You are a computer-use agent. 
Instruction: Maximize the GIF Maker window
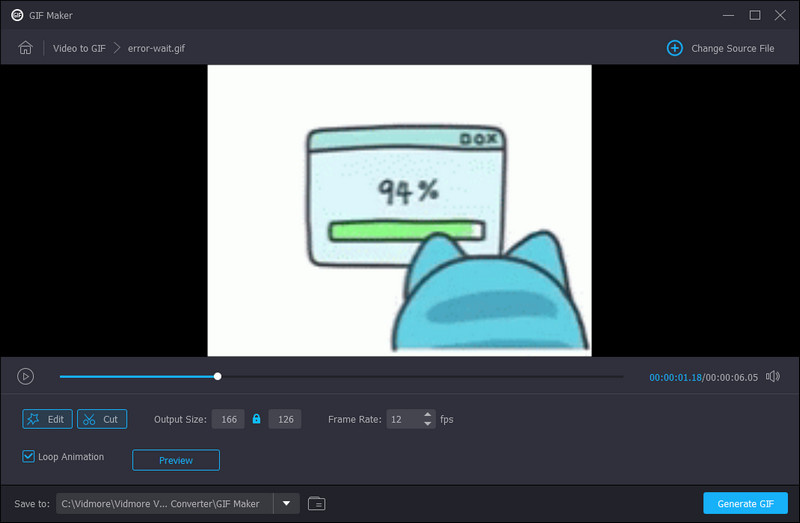pyautogui.click(x=755, y=15)
